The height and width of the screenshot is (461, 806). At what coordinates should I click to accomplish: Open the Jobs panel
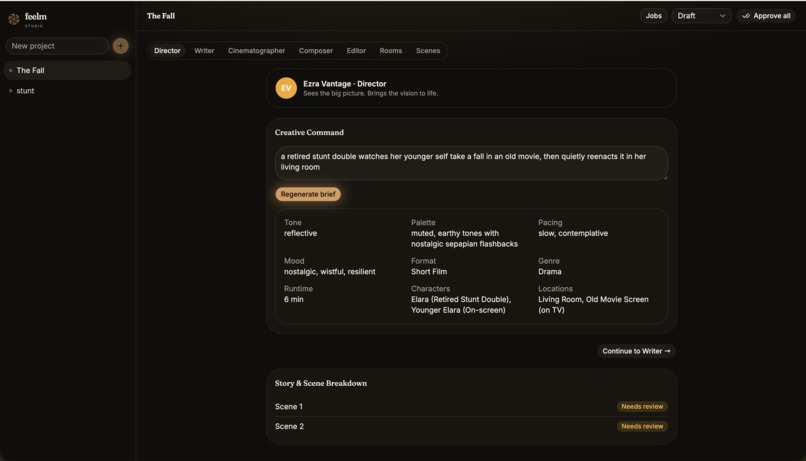click(x=653, y=16)
